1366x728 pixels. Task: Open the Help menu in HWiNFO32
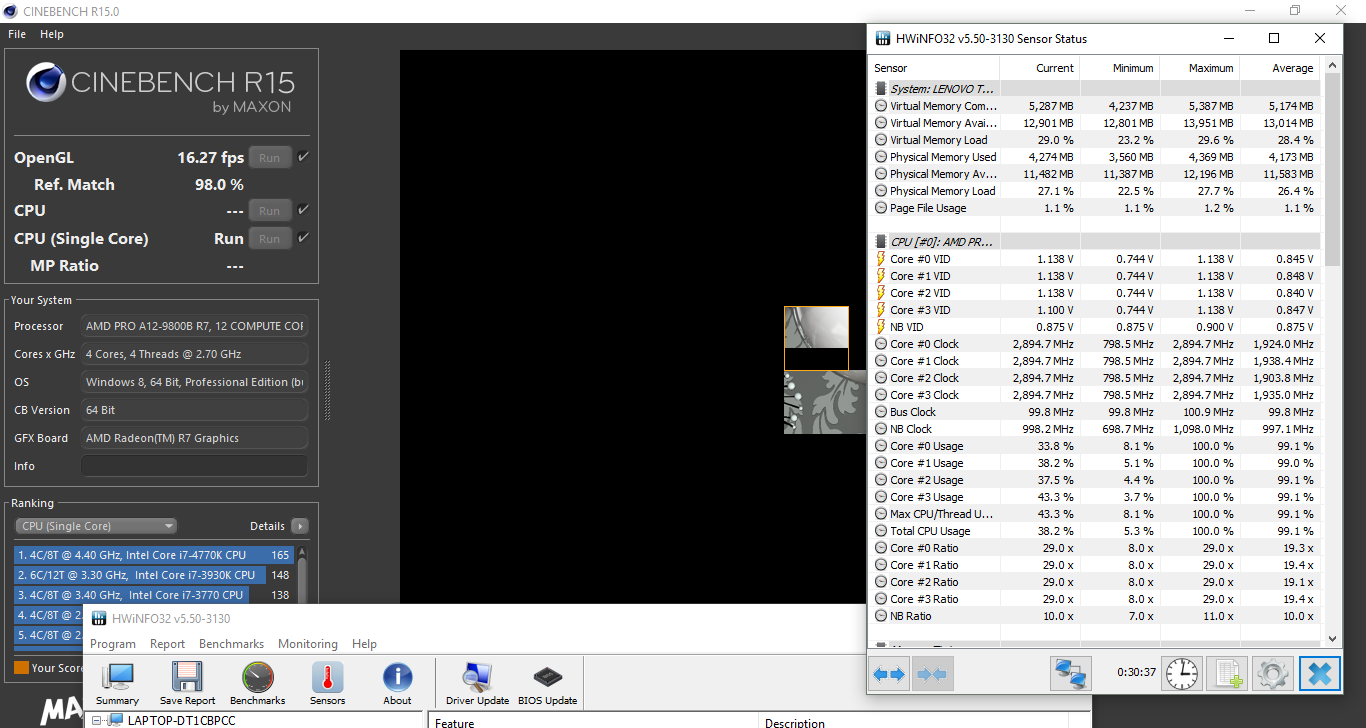point(365,644)
